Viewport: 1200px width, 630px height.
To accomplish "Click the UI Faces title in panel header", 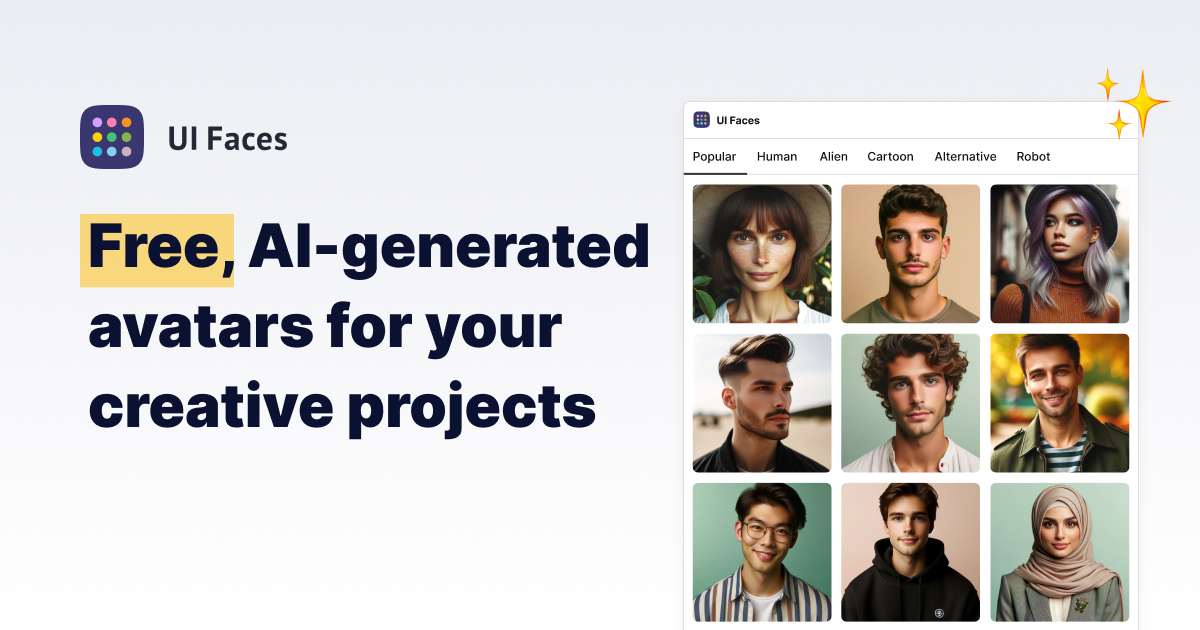I will 738,120.
